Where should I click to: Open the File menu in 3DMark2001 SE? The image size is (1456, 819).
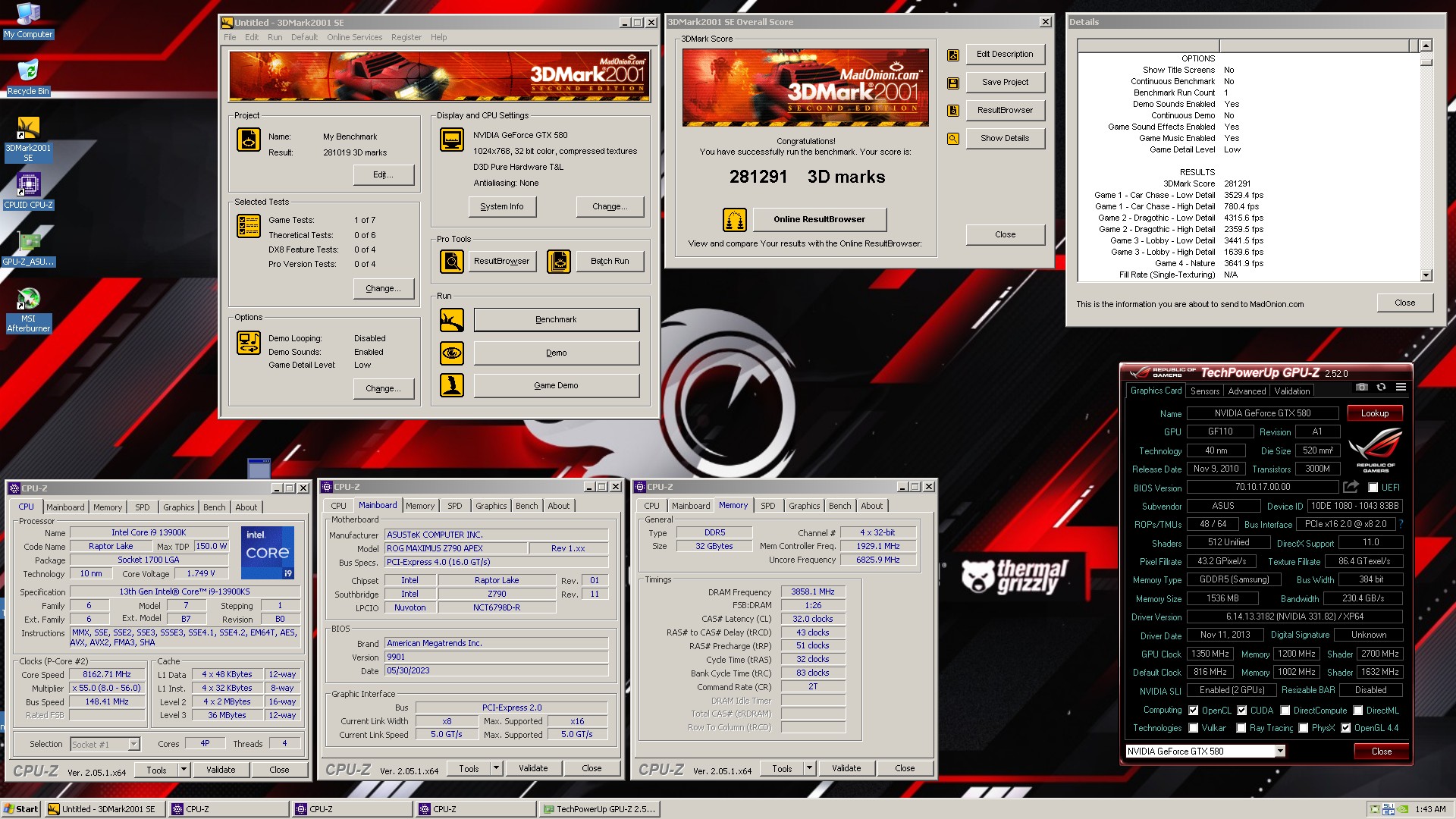pyautogui.click(x=230, y=37)
